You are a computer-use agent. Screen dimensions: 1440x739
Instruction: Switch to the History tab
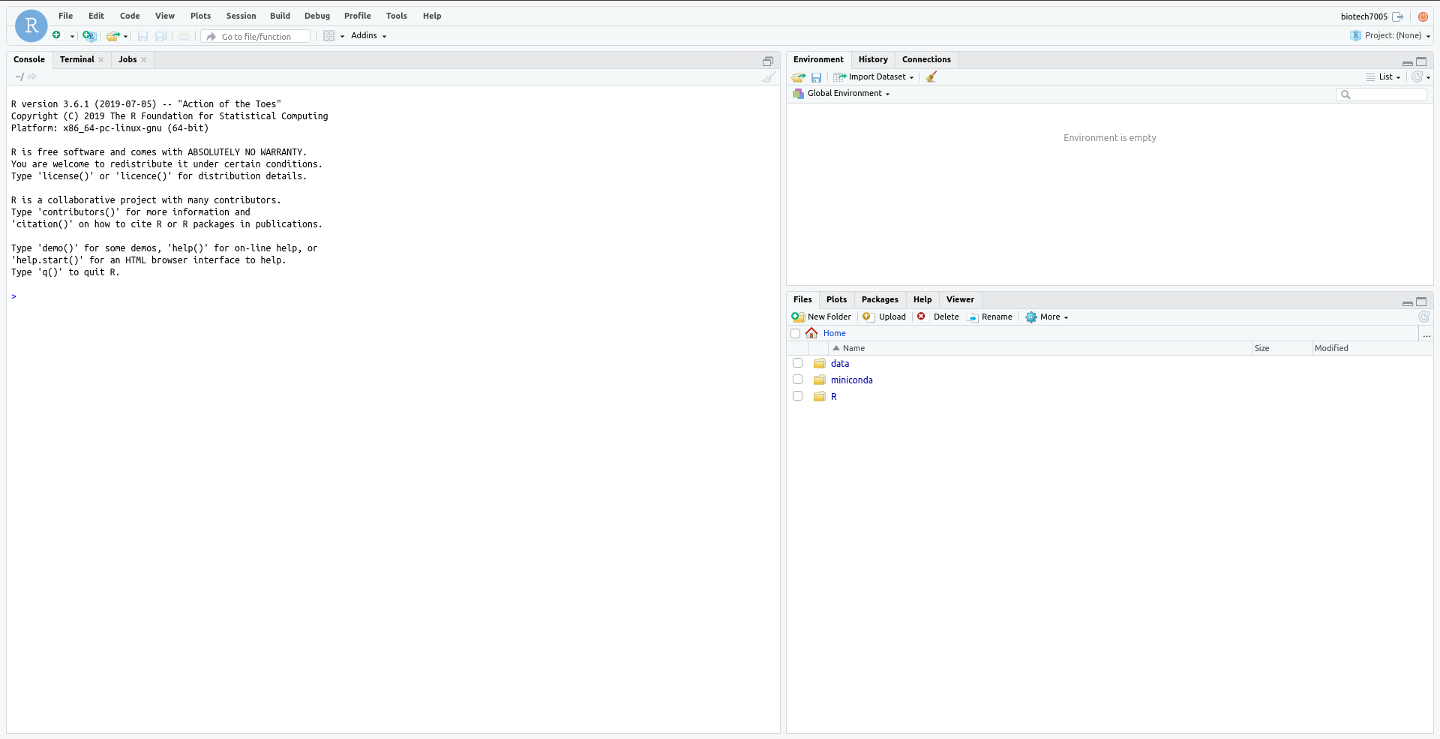tap(872, 59)
